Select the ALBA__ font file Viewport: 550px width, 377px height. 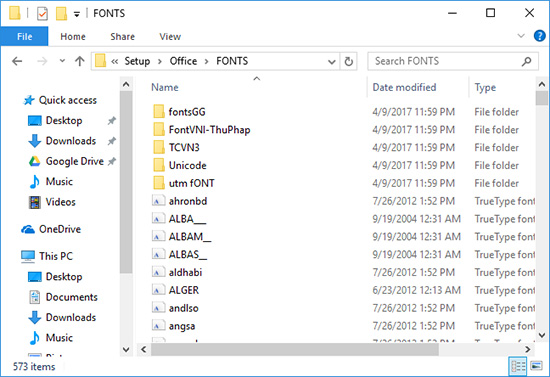click(180, 219)
